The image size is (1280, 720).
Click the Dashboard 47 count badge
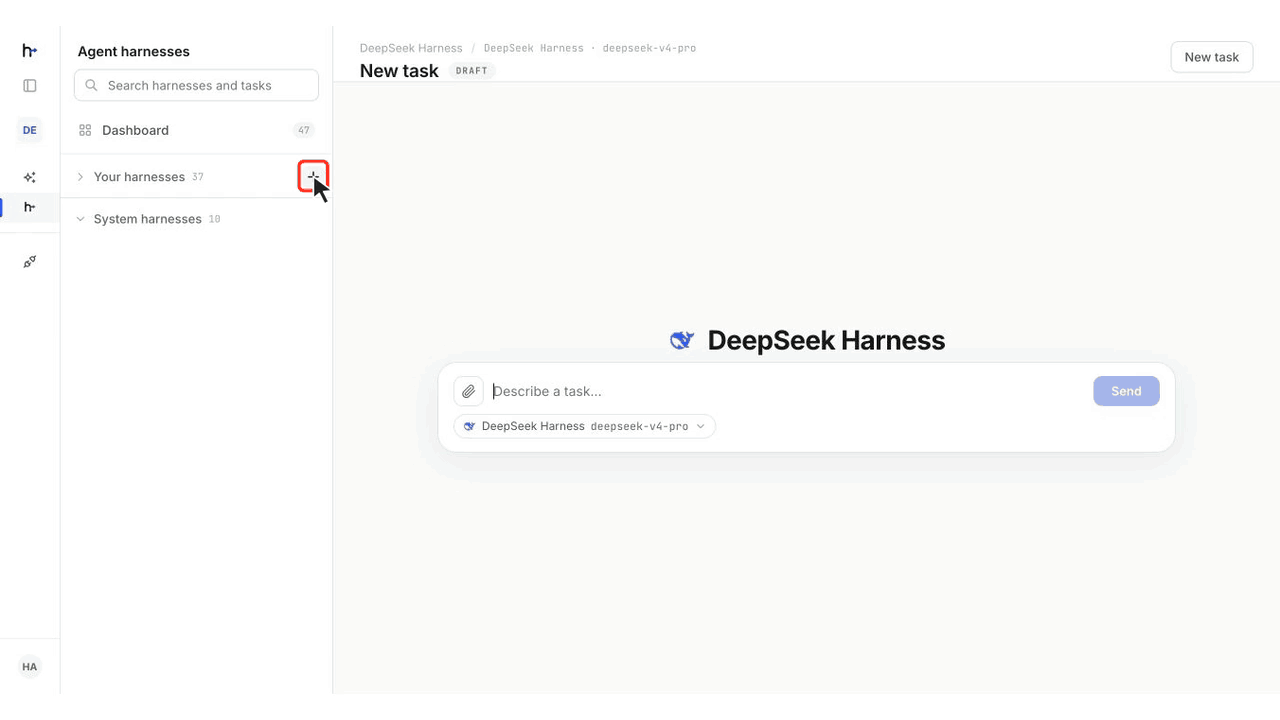304,130
